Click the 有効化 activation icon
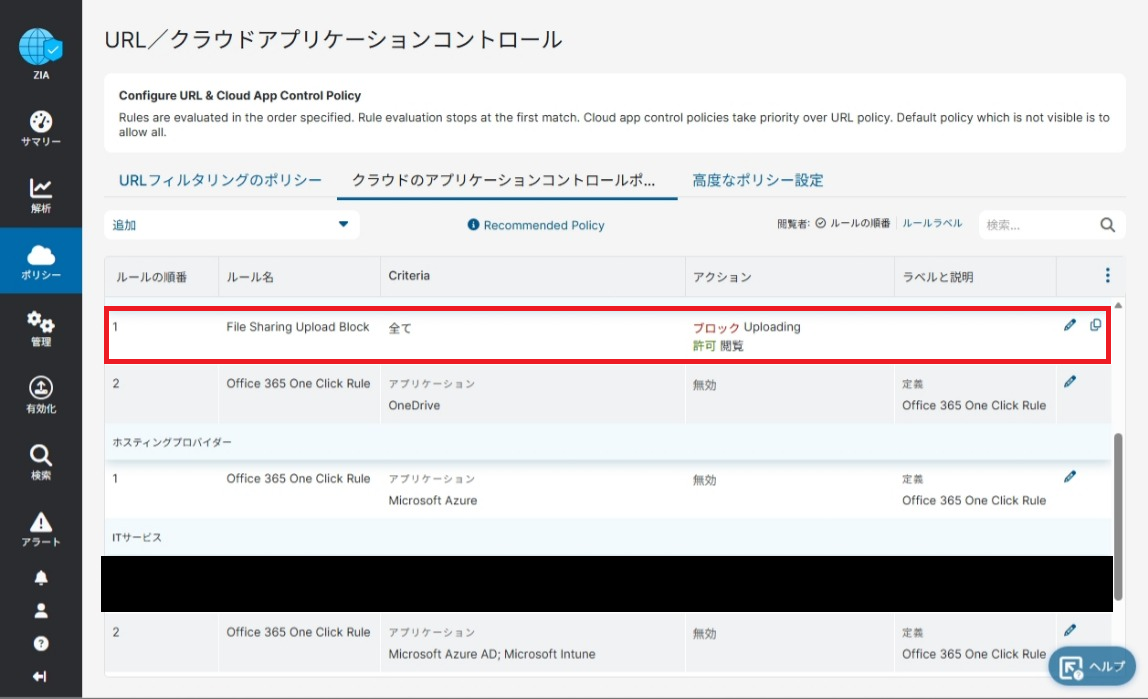 pyautogui.click(x=41, y=388)
